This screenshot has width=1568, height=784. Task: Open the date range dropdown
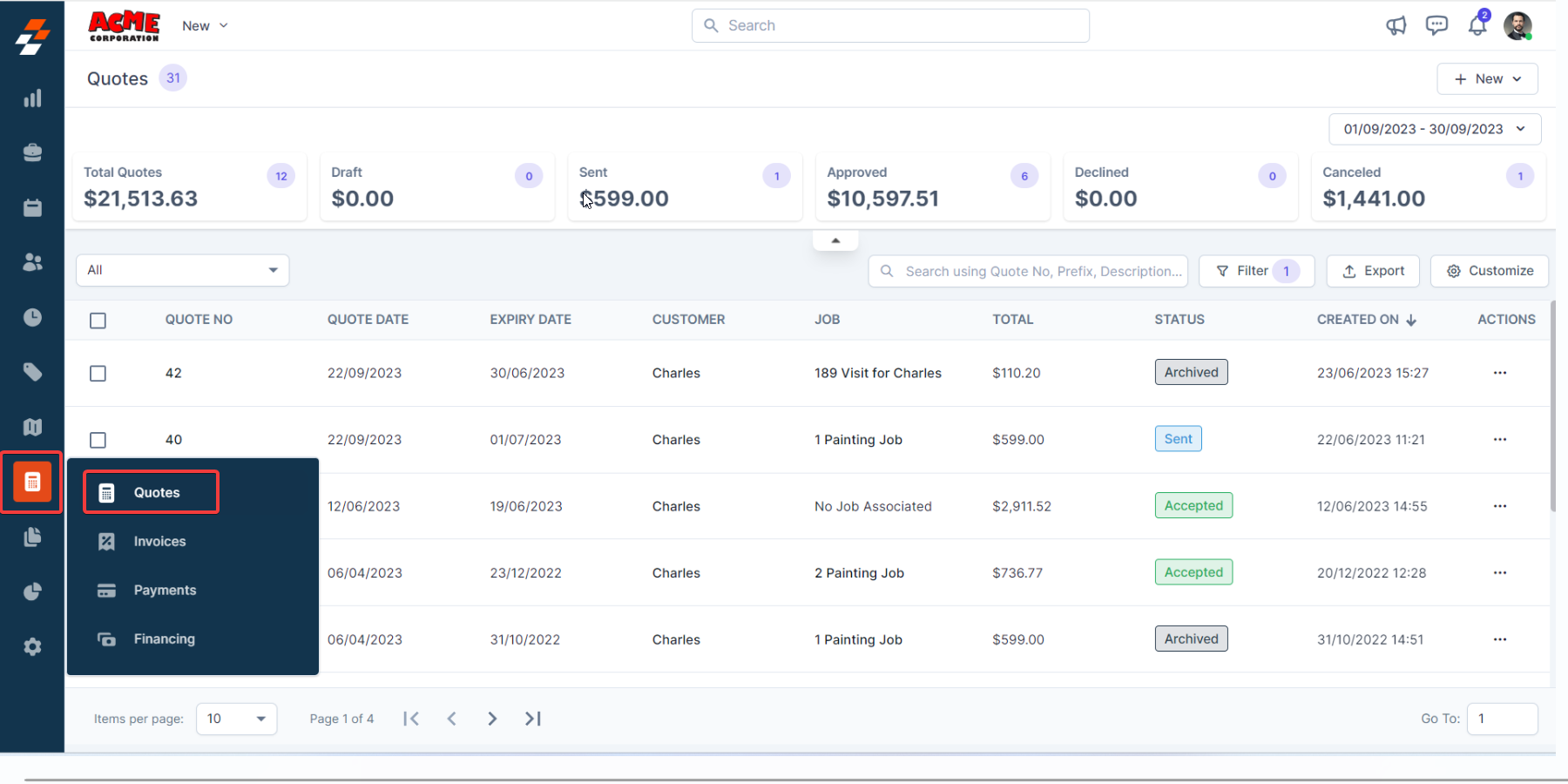(x=1434, y=130)
